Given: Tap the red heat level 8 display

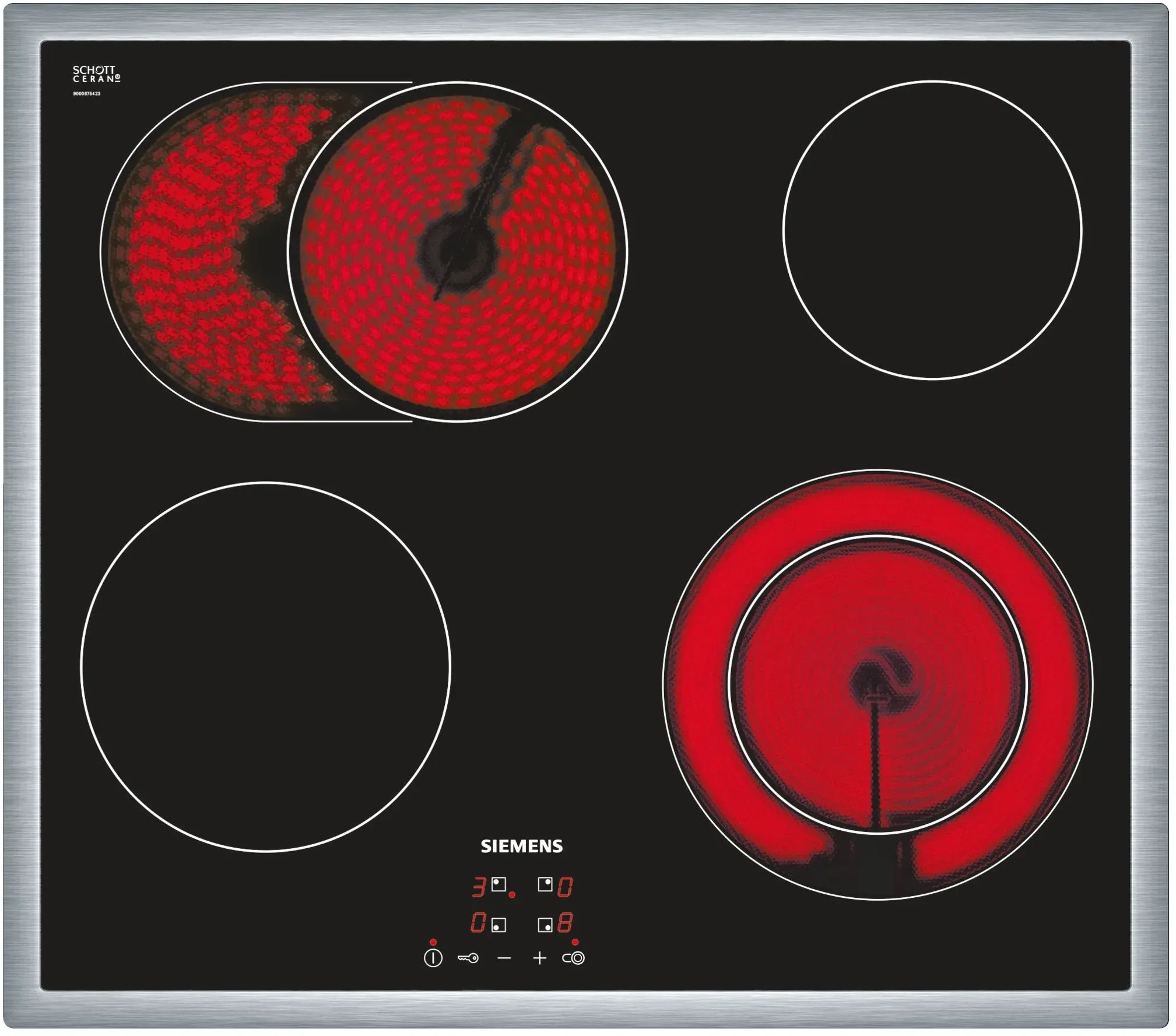Looking at the screenshot, I should pyautogui.click(x=564, y=923).
